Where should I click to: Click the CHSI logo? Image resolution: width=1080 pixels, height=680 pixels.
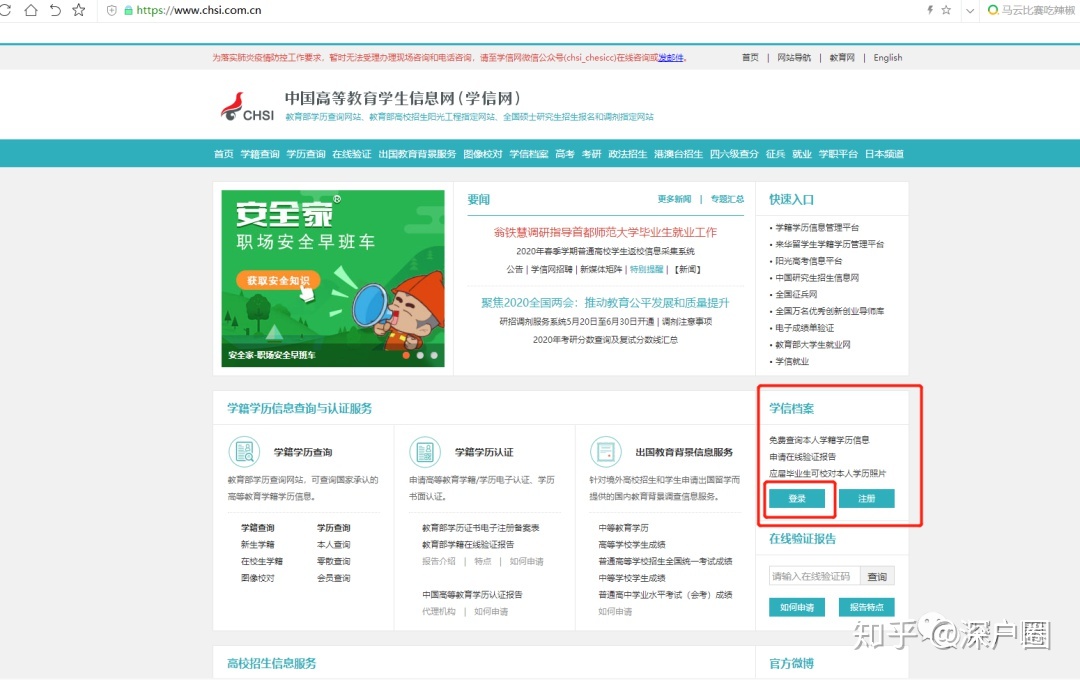click(247, 107)
